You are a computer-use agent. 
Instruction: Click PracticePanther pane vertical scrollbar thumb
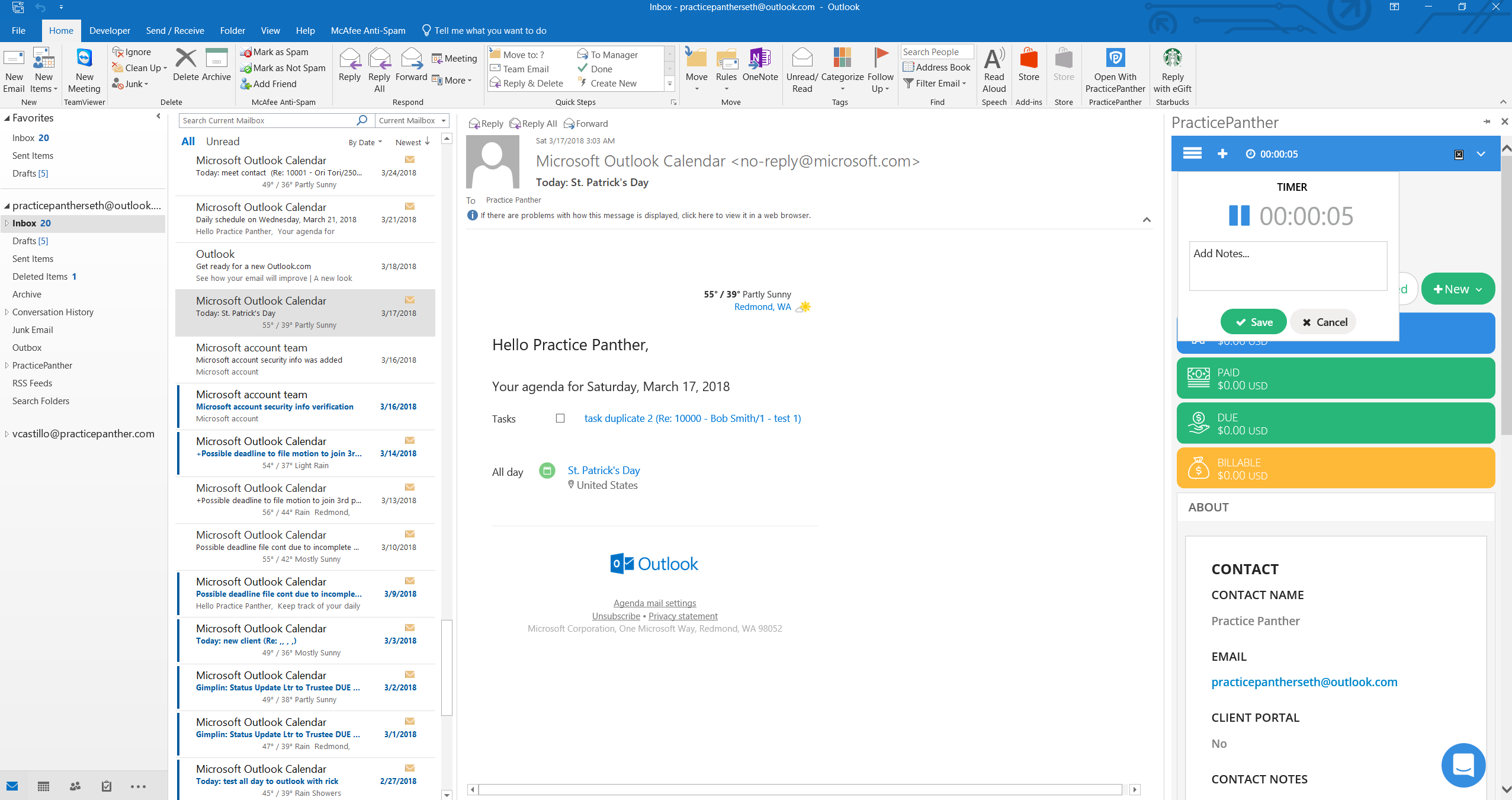click(x=1506, y=296)
